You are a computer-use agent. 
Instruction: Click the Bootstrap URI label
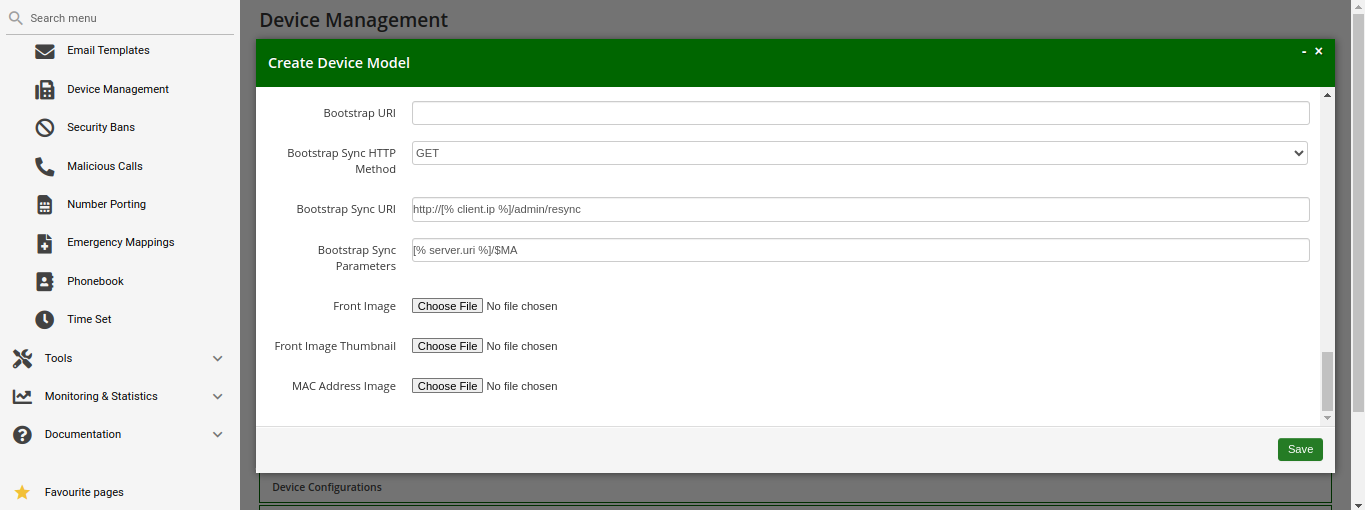(x=360, y=113)
